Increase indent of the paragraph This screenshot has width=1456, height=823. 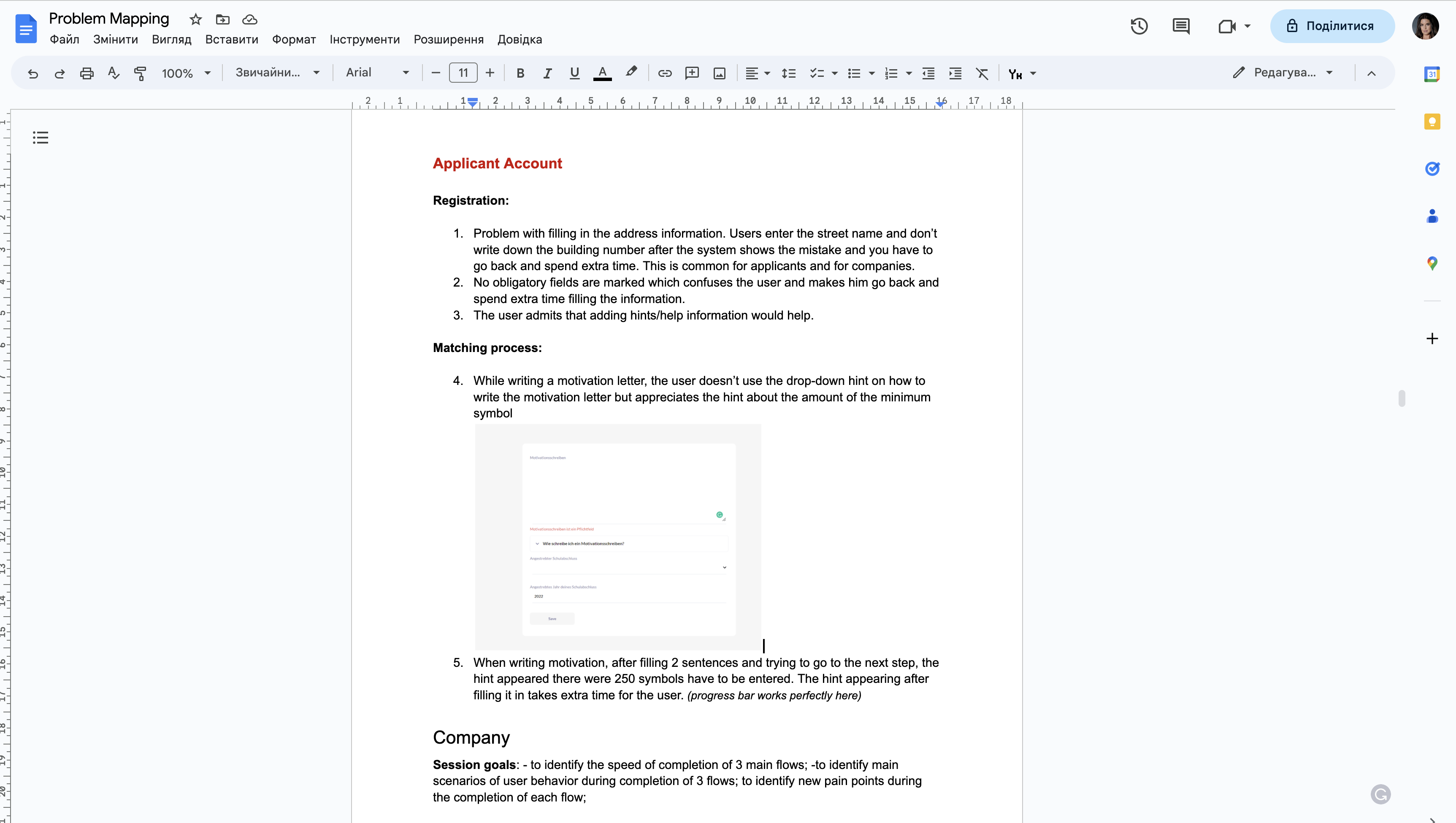(x=955, y=73)
